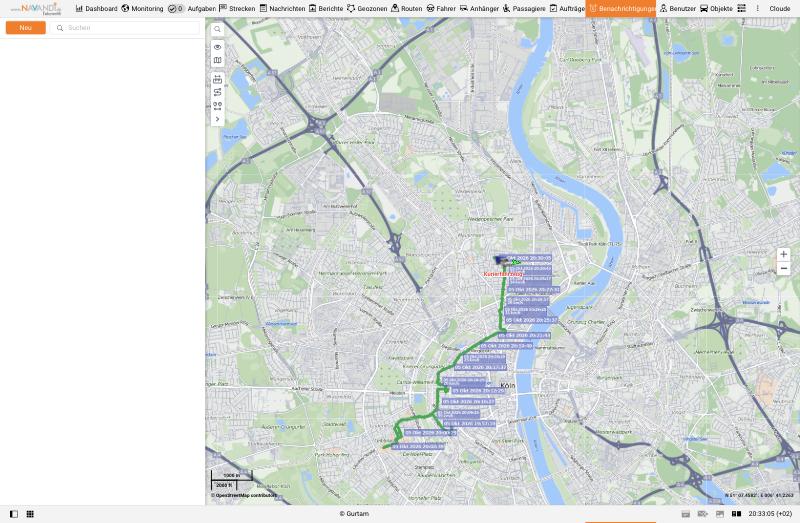Viewport: 800px width, 523px height.
Task: Open the map search tool
Action: click(217, 29)
